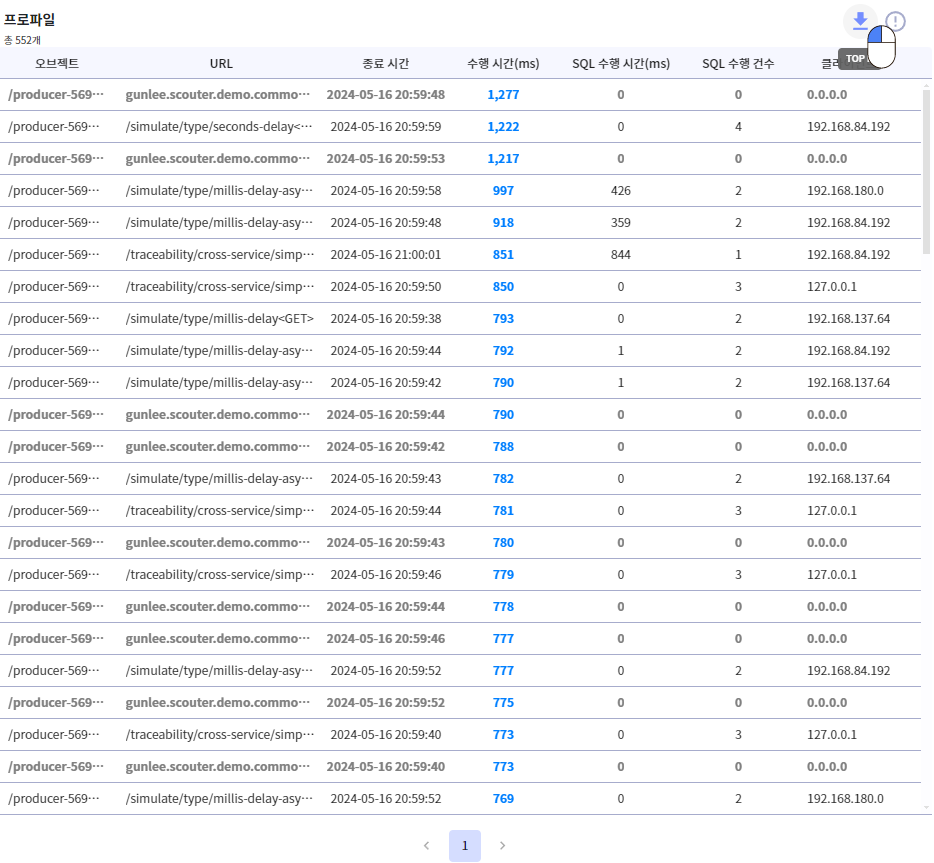Go to previous page with left chevron

tap(426, 846)
